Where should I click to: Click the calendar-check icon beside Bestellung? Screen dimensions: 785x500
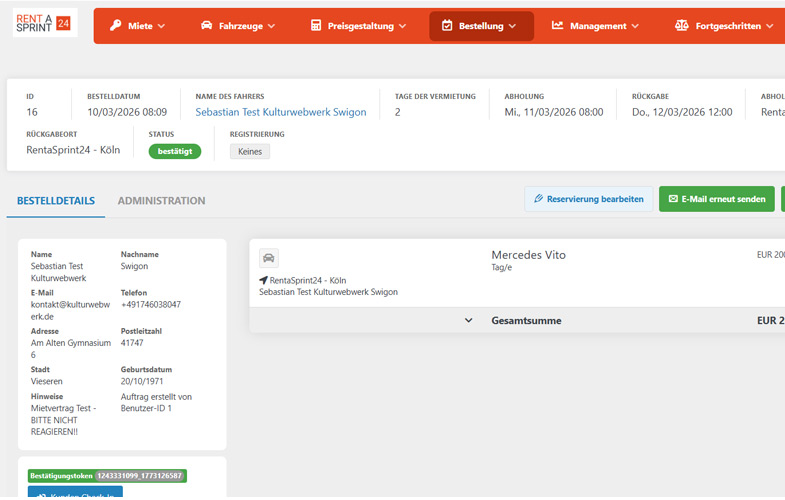click(447, 26)
